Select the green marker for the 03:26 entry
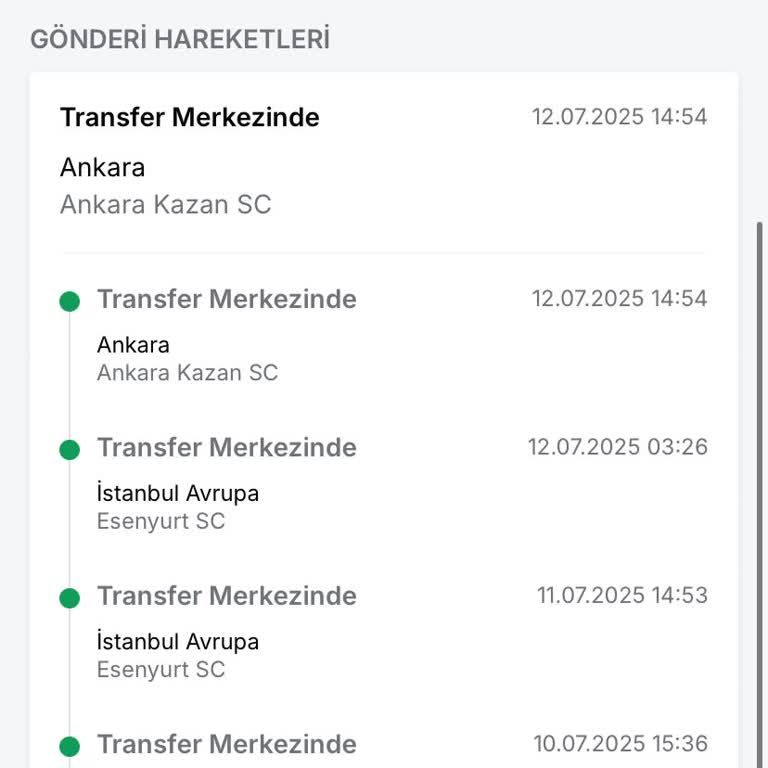The height and width of the screenshot is (768, 768). click(x=69, y=450)
